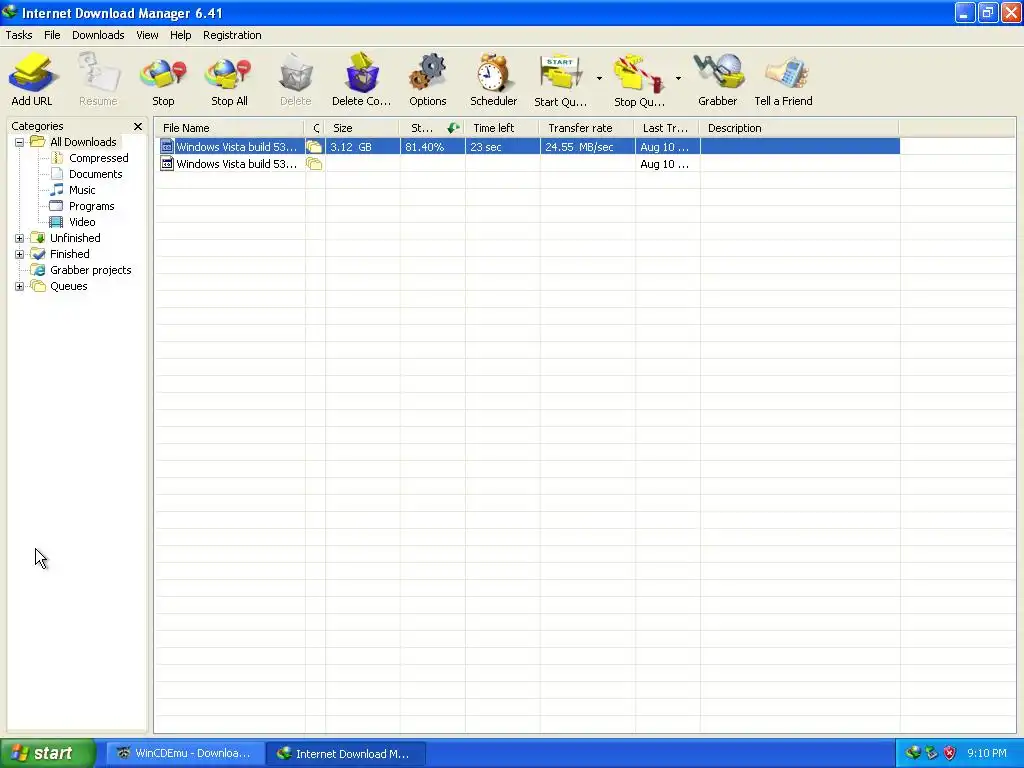Expand the Finished category node

pos(20,254)
